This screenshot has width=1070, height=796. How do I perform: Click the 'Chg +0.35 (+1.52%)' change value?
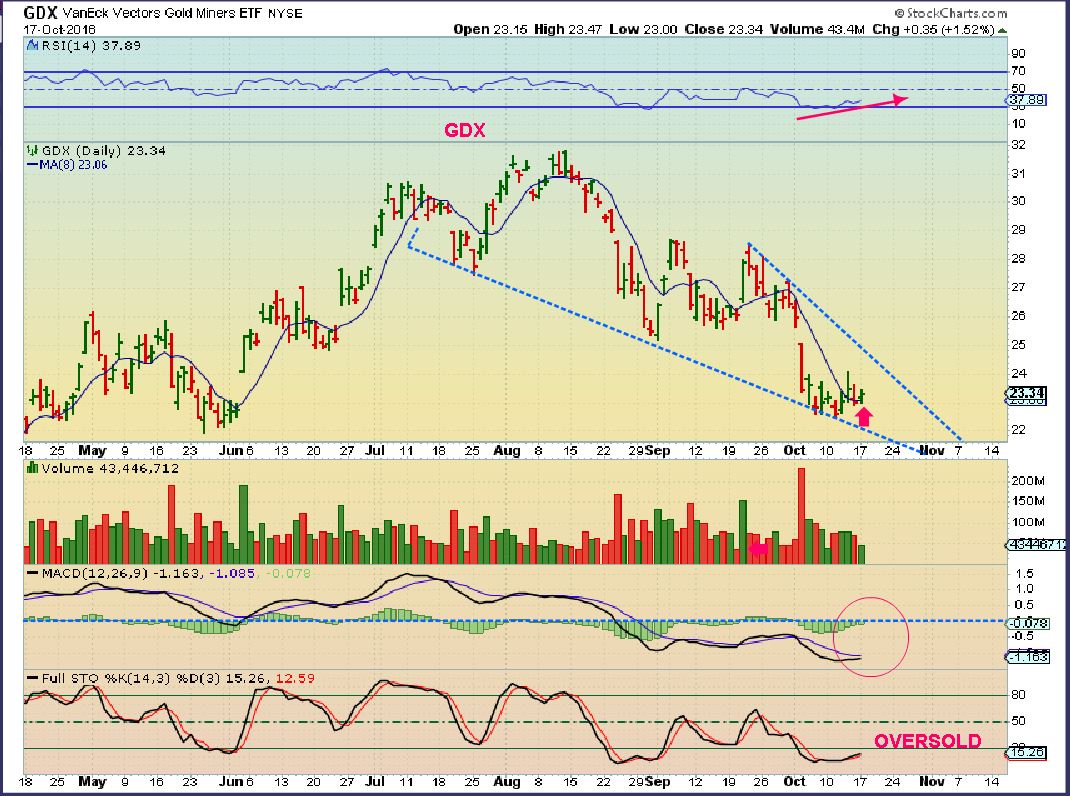tap(933, 29)
